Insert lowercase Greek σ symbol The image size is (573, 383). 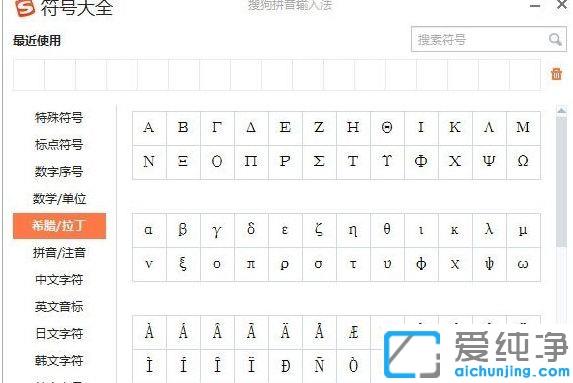click(x=319, y=264)
